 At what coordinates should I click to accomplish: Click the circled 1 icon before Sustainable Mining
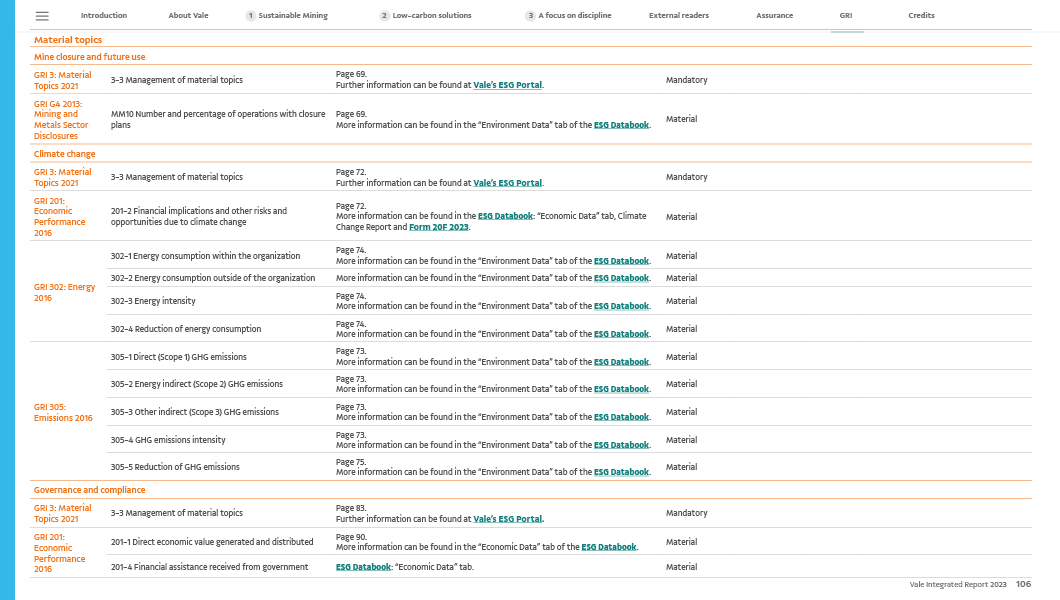click(250, 16)
